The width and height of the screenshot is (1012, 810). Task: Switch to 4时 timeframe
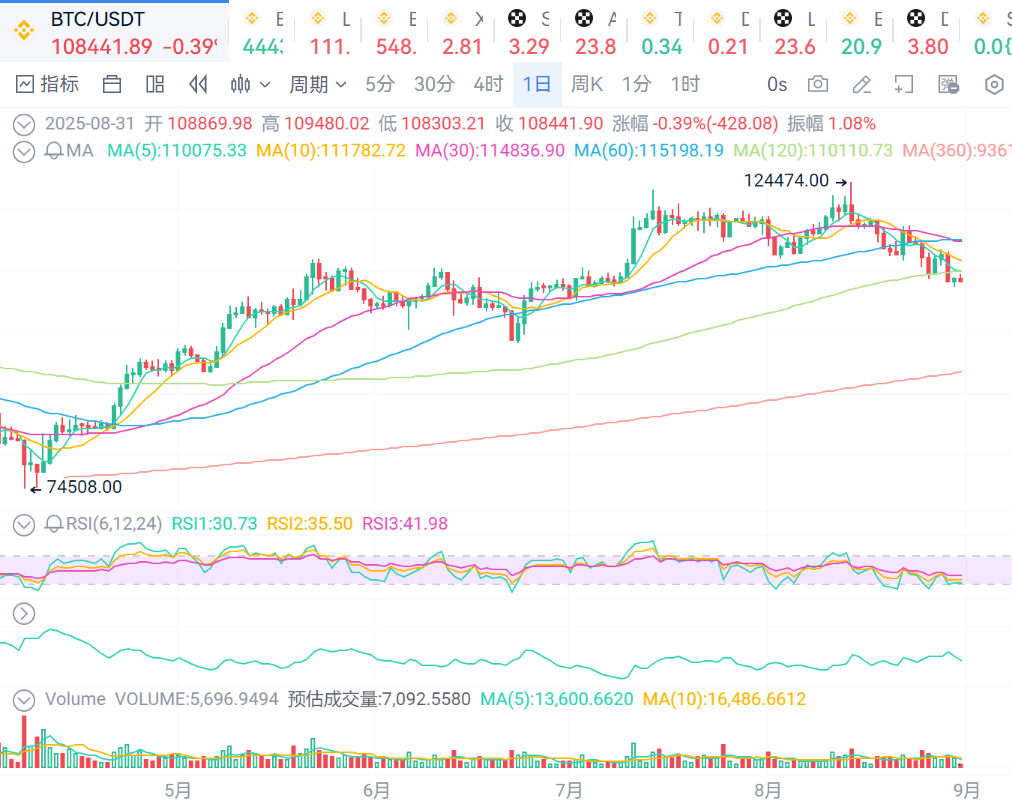tap(488, 85)
